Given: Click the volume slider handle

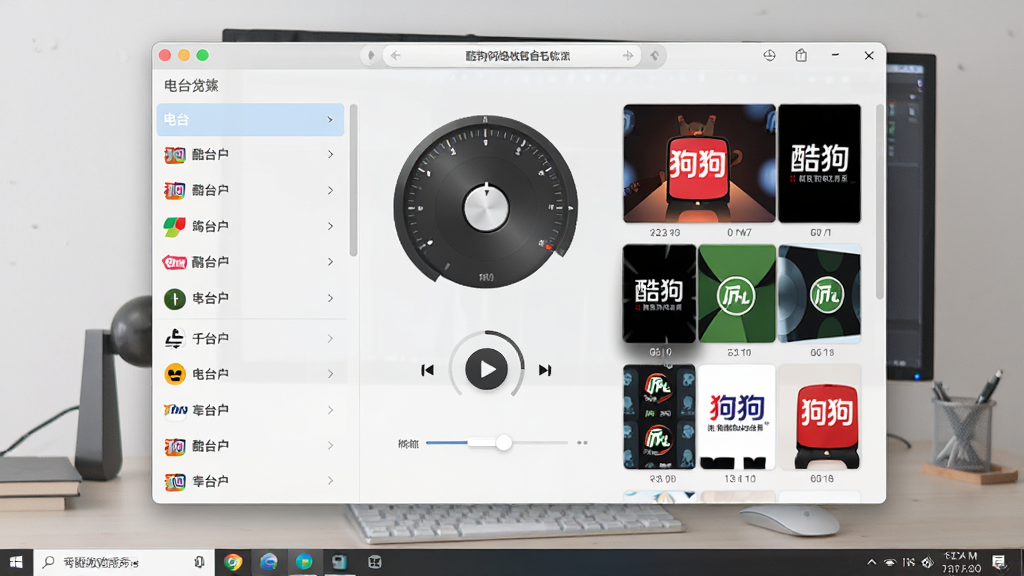Looking at the screenshot, I should [503, 443].
